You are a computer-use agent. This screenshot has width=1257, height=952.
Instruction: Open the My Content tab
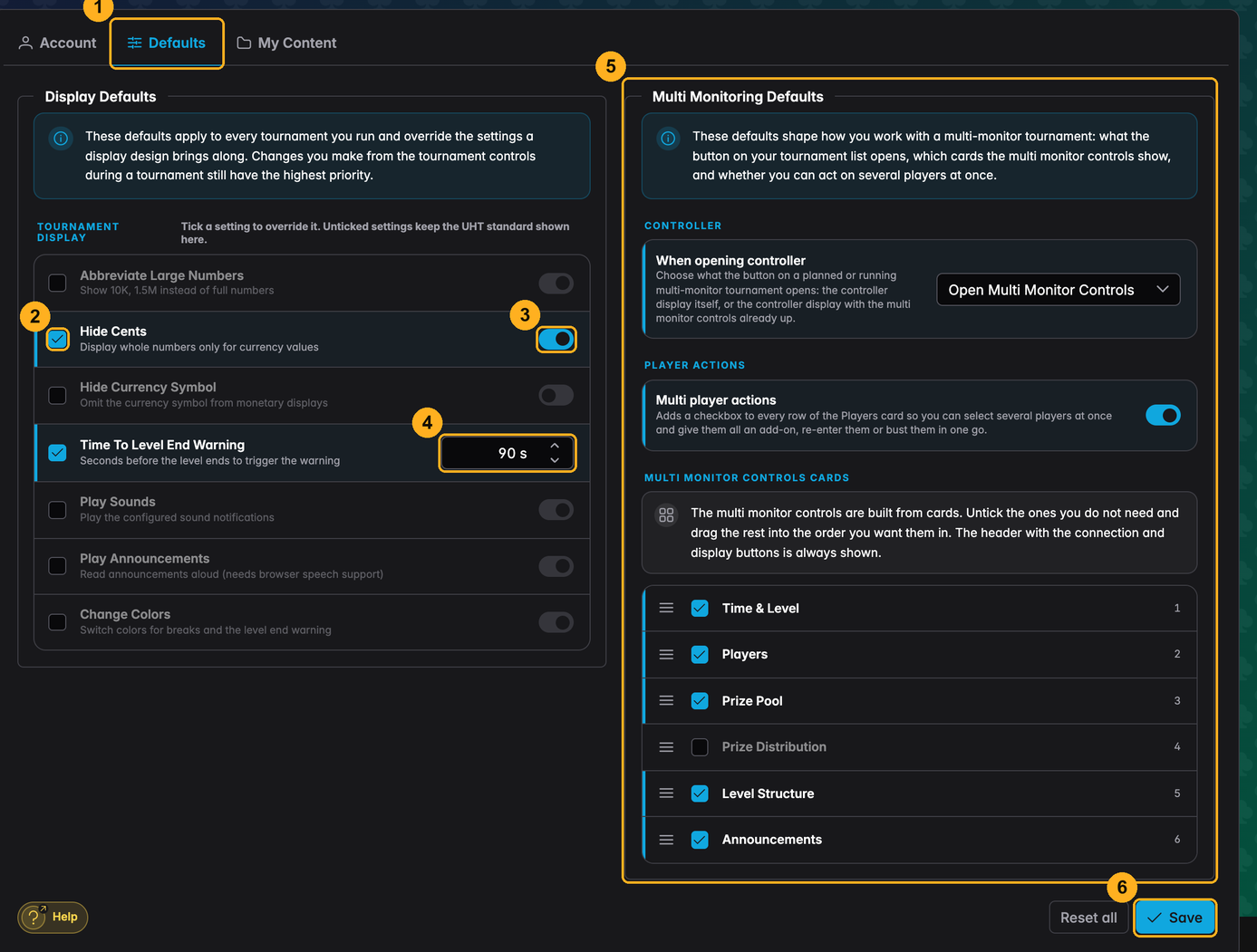(286, 43)
